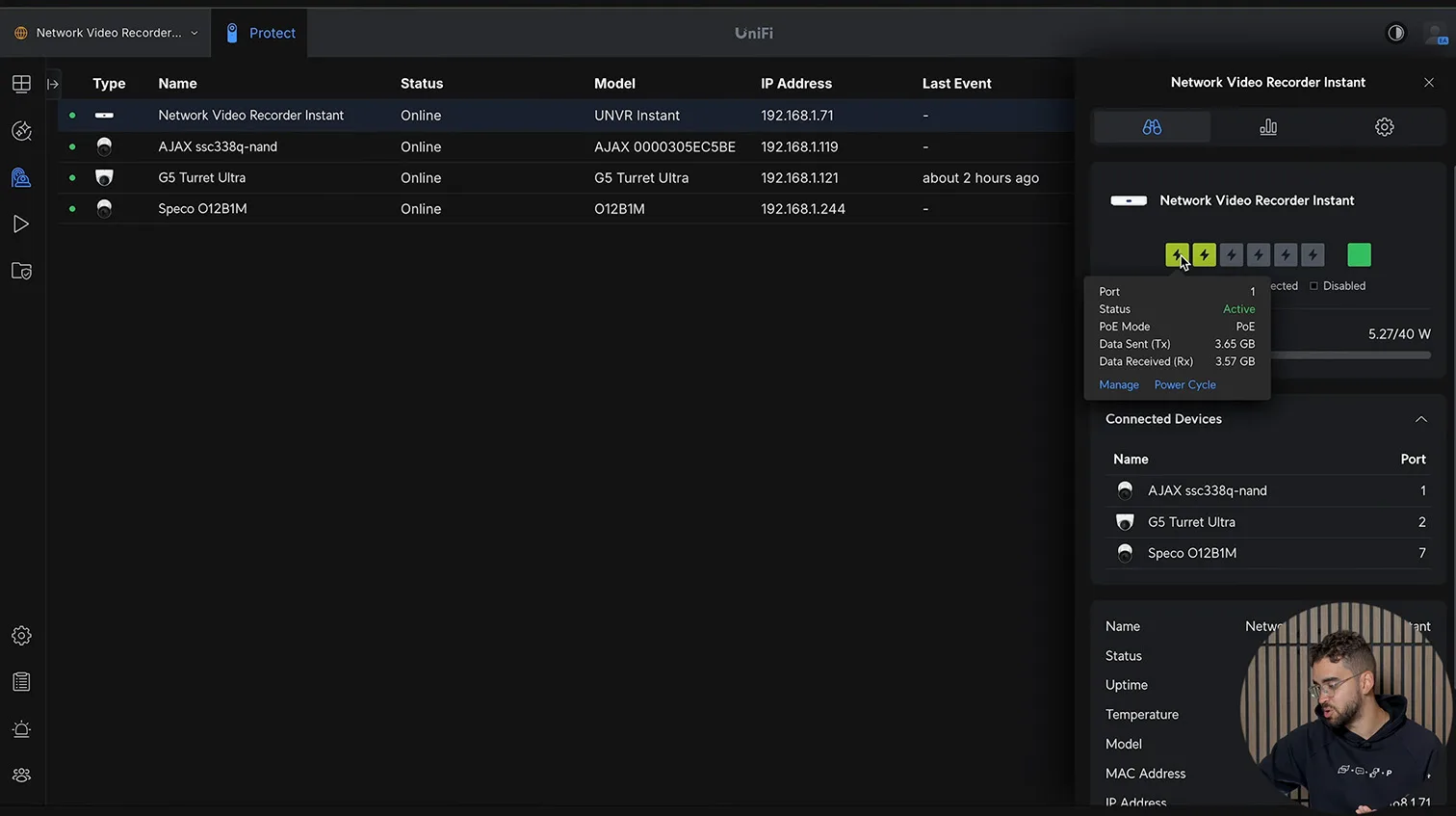Viewport: 1456px width, 816px height.
Task: Open the alarm manager siren icon
Action: pos(21,729)
